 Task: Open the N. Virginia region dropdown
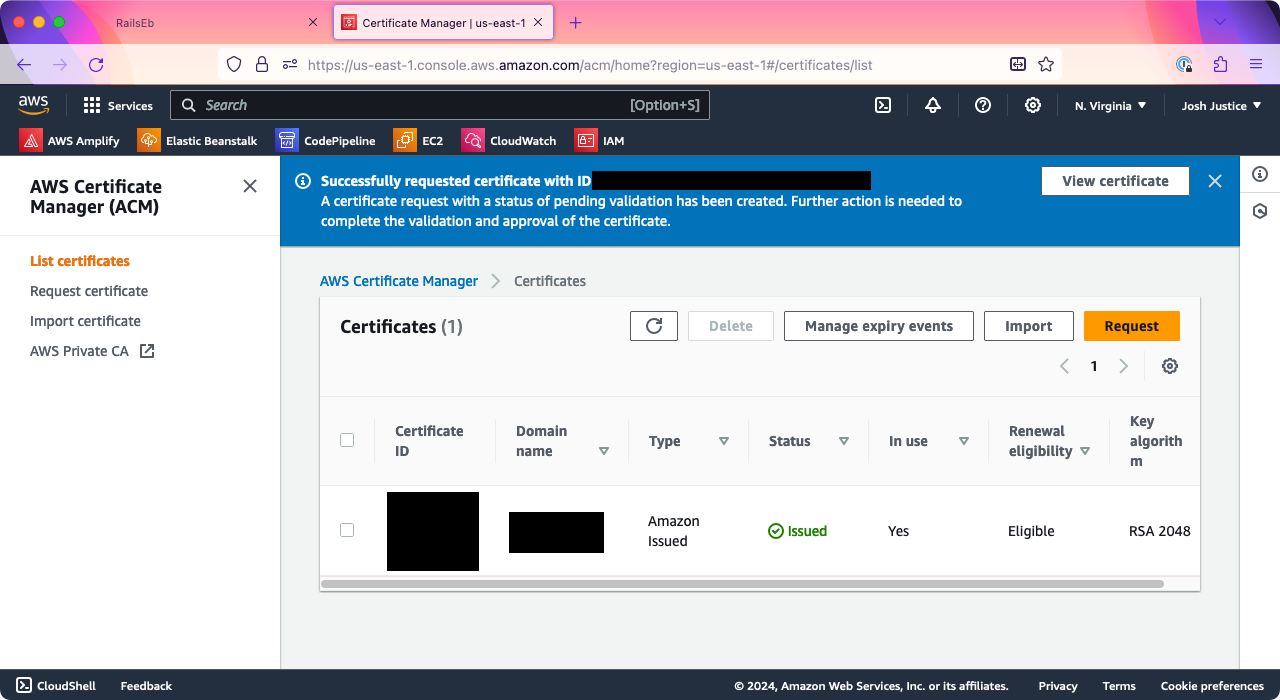pyautogui.click(x=1110, y=105)
